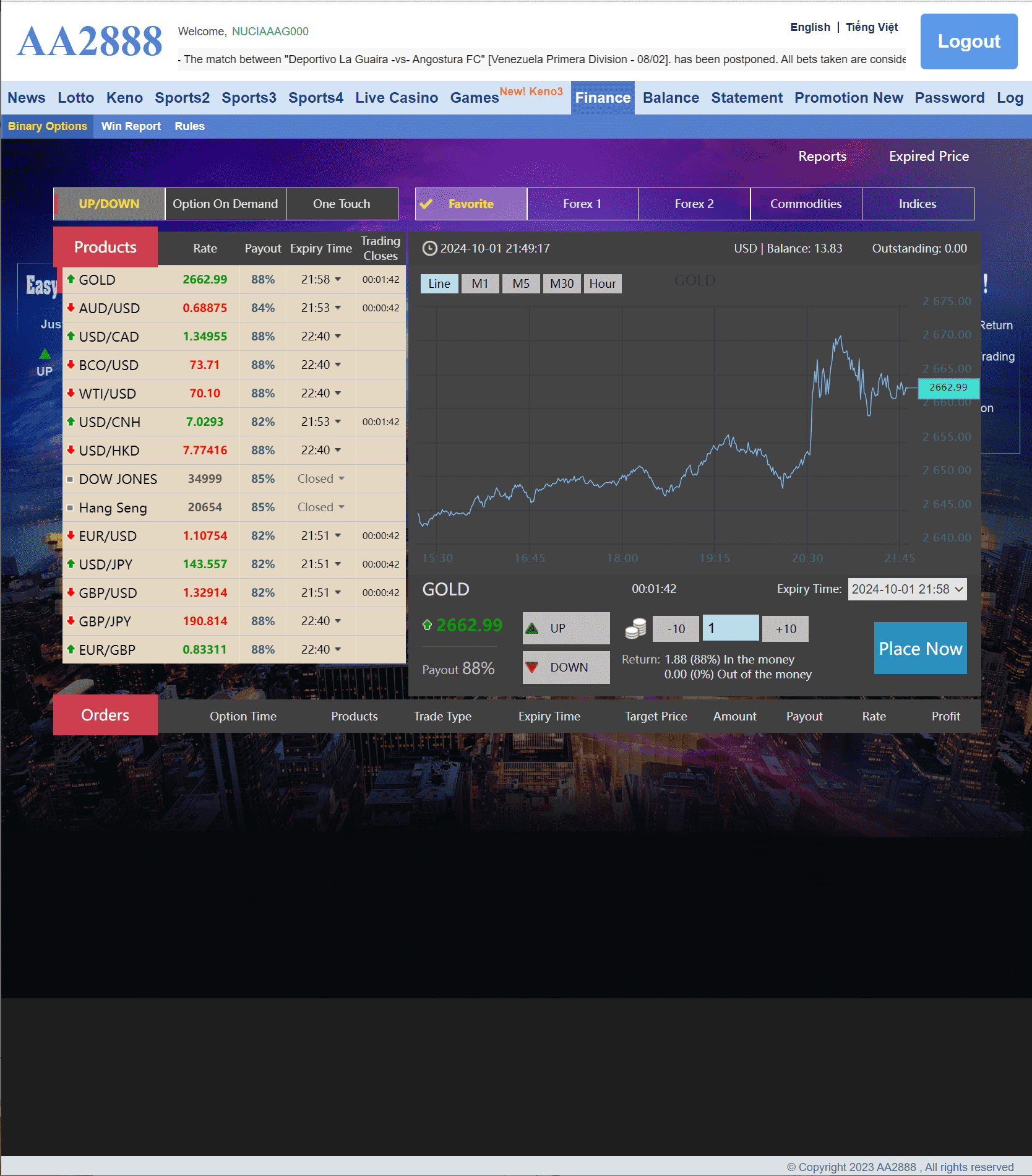Click the checkmark icon on Favorite tab
Screen dimensions: 1032x1176
coord(426,204)
